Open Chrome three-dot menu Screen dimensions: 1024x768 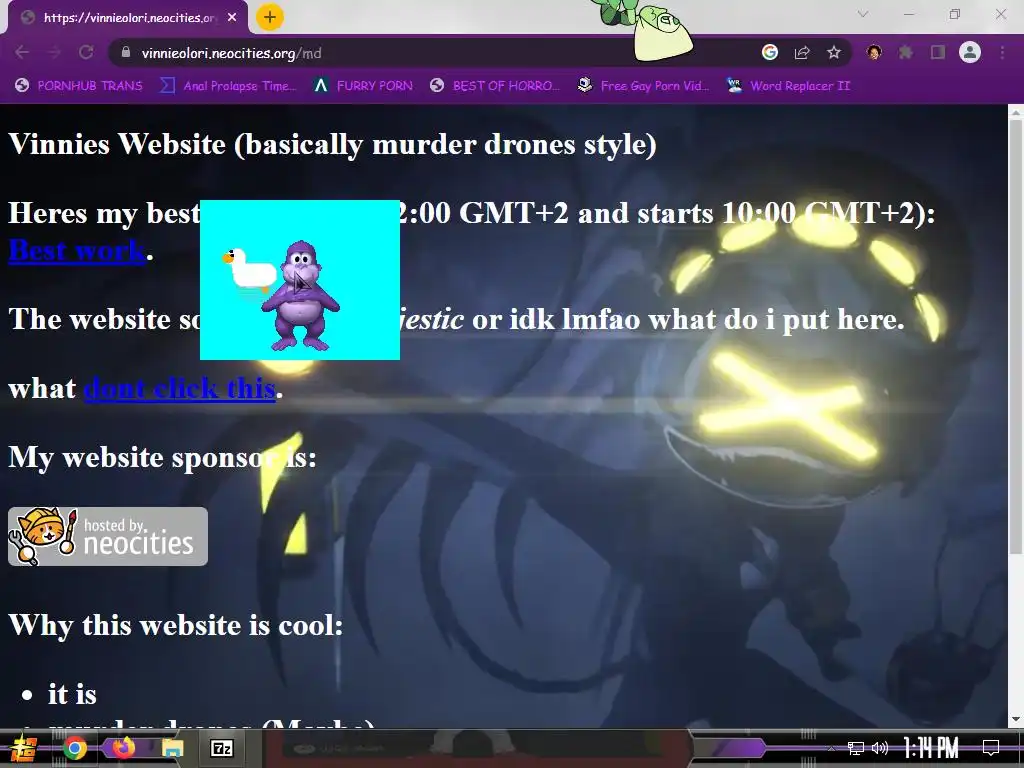click(x=1002, y=52)
